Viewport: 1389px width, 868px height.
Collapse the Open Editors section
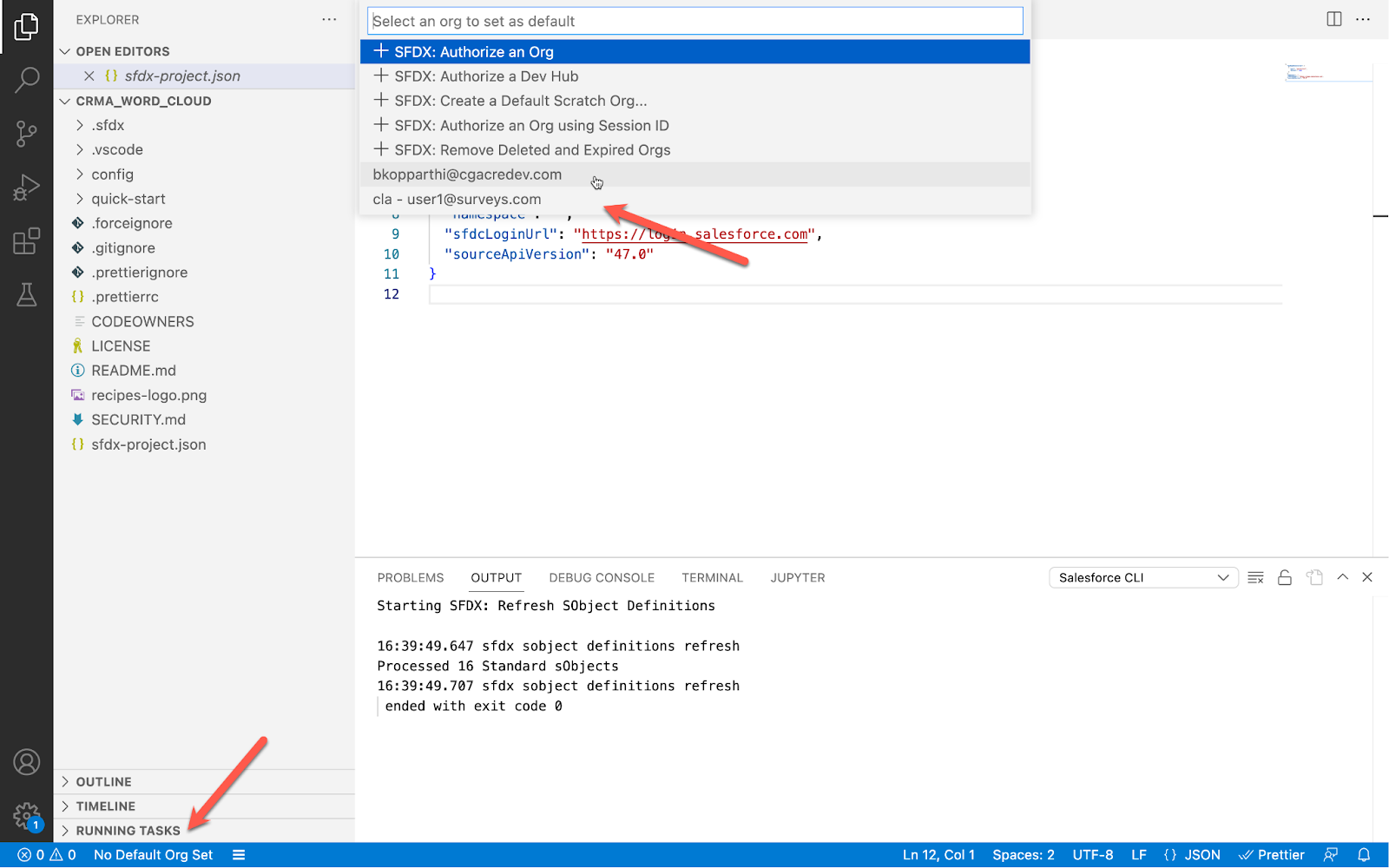(x=204, y=51)
